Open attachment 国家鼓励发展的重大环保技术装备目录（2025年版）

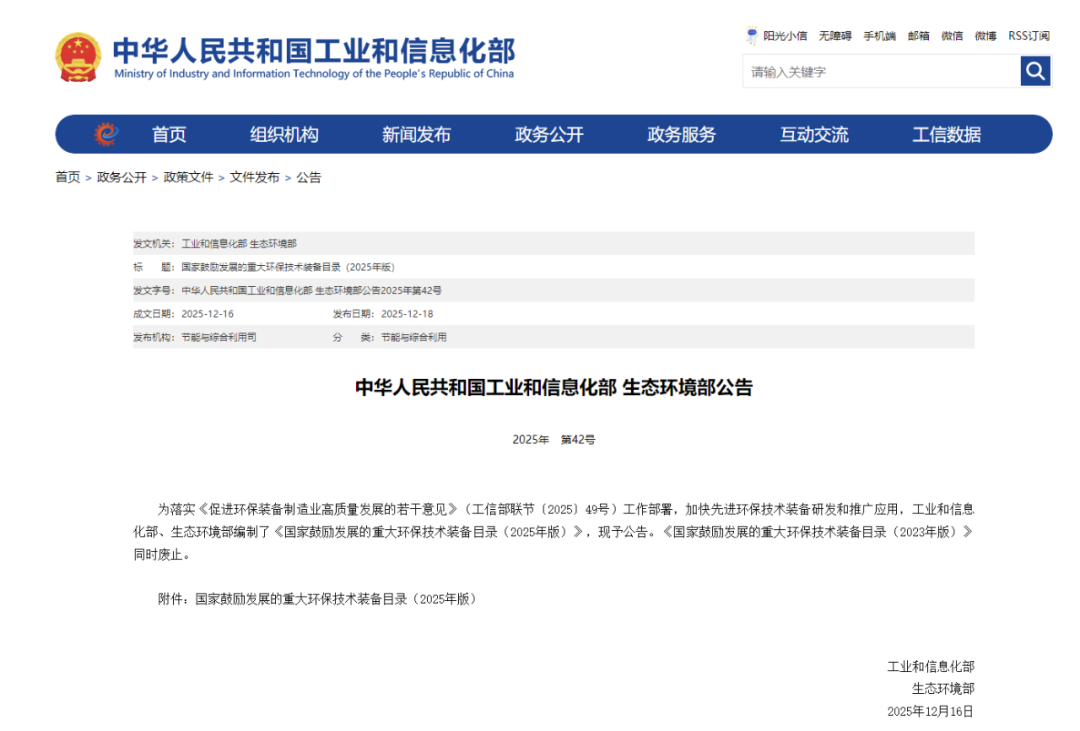(336, 599)
